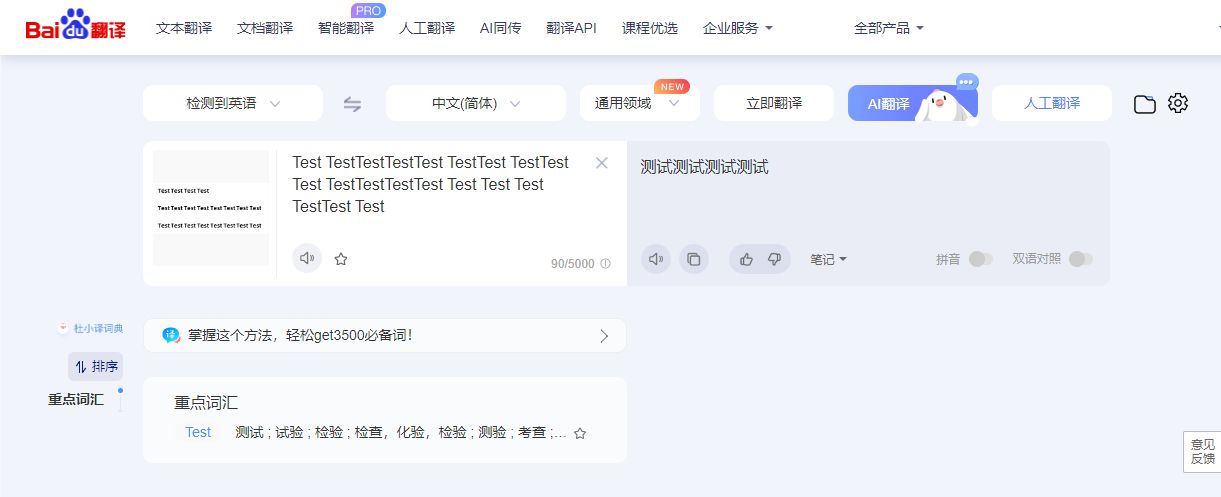Screen dimensions: 1221x497
Task: Clear the source text with X
Action: click(602, 163)
